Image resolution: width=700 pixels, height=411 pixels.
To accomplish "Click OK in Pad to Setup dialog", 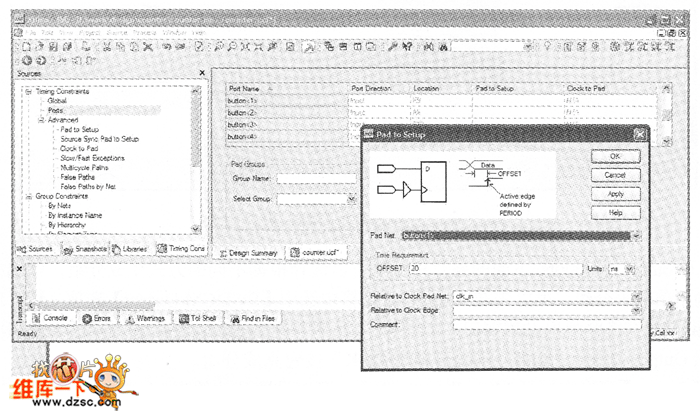I will click(x=615, y=157).
